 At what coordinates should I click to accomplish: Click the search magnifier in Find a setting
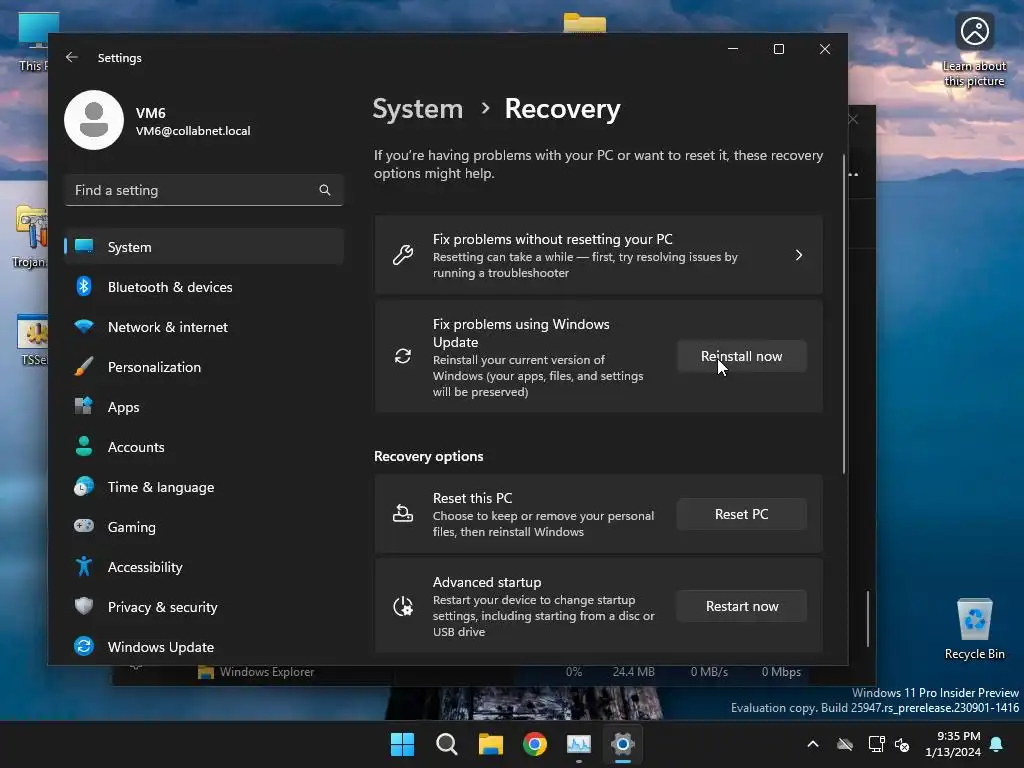pos(325,190)
